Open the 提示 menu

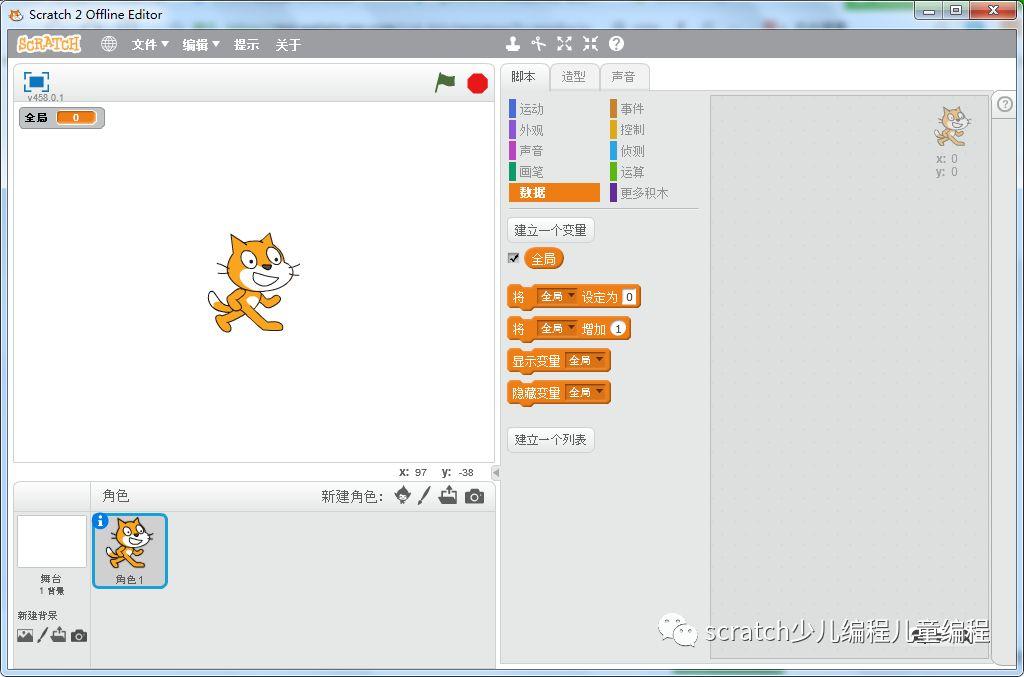pyautogui.click(x=246, y=44)
